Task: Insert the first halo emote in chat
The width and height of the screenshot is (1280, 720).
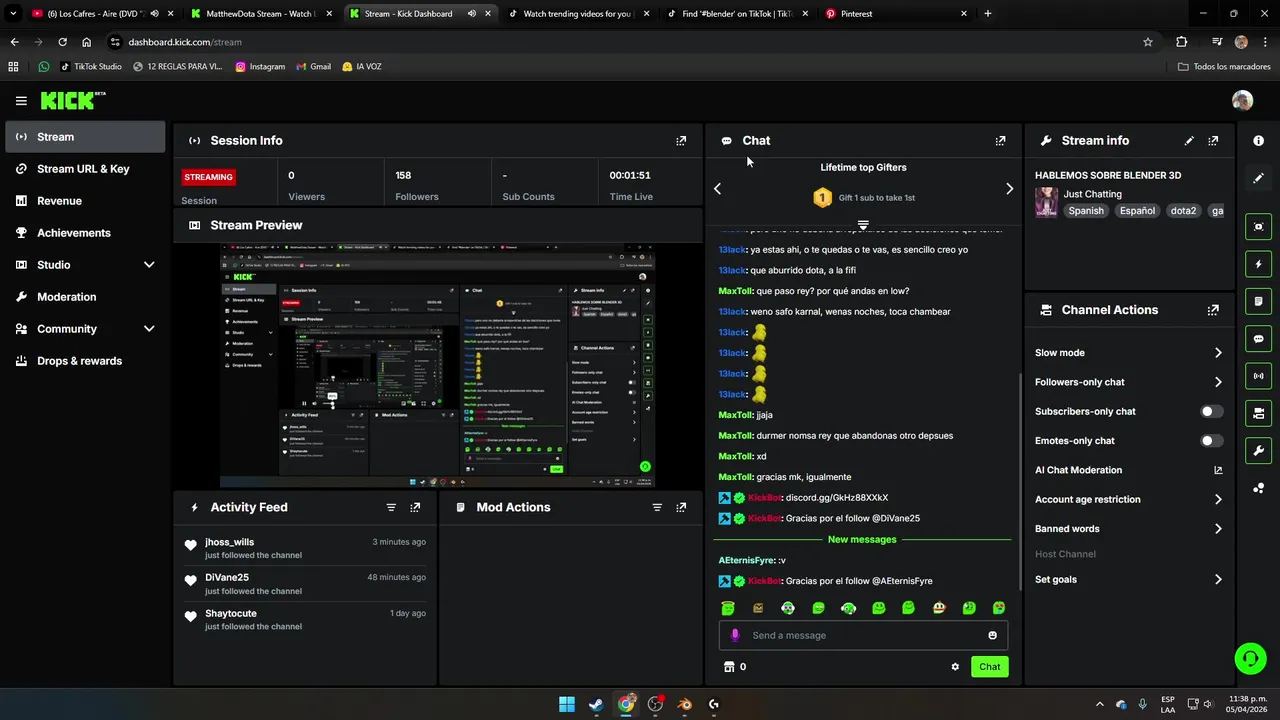Action: tap(728, 608)
